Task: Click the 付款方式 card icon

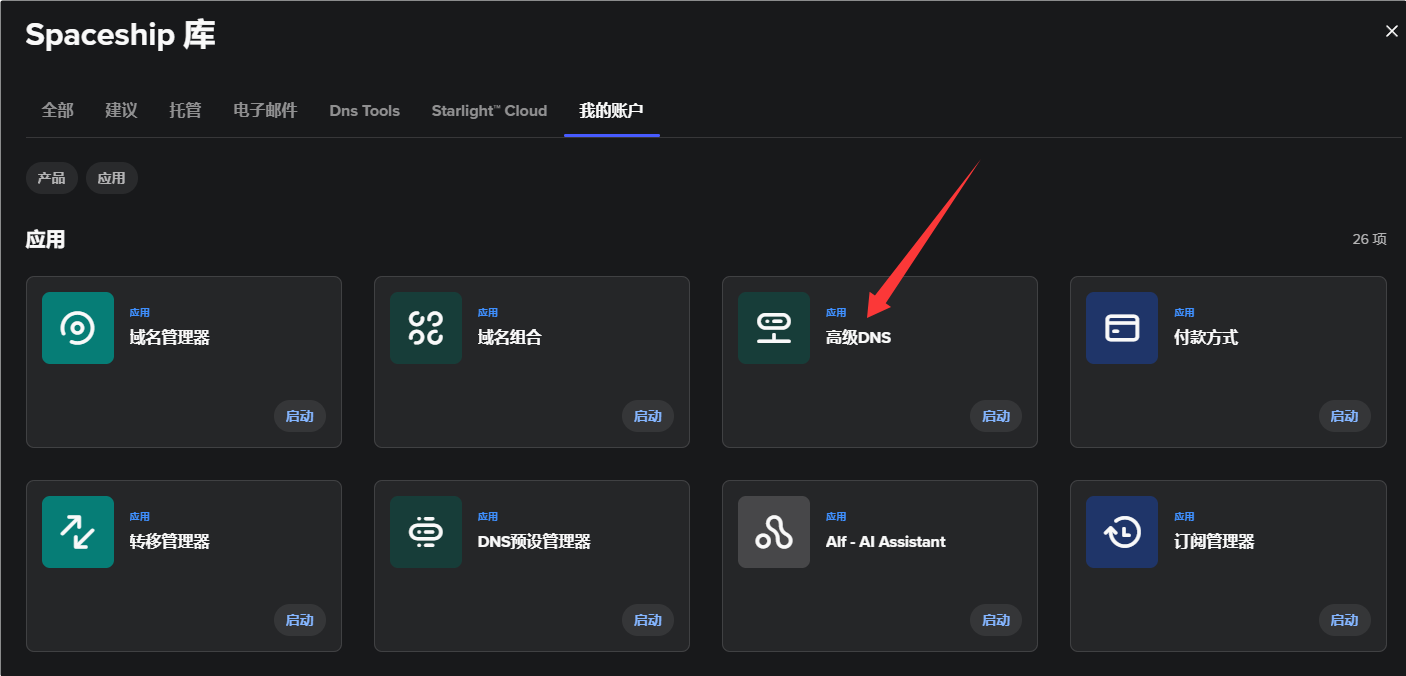Action: 1122,328
